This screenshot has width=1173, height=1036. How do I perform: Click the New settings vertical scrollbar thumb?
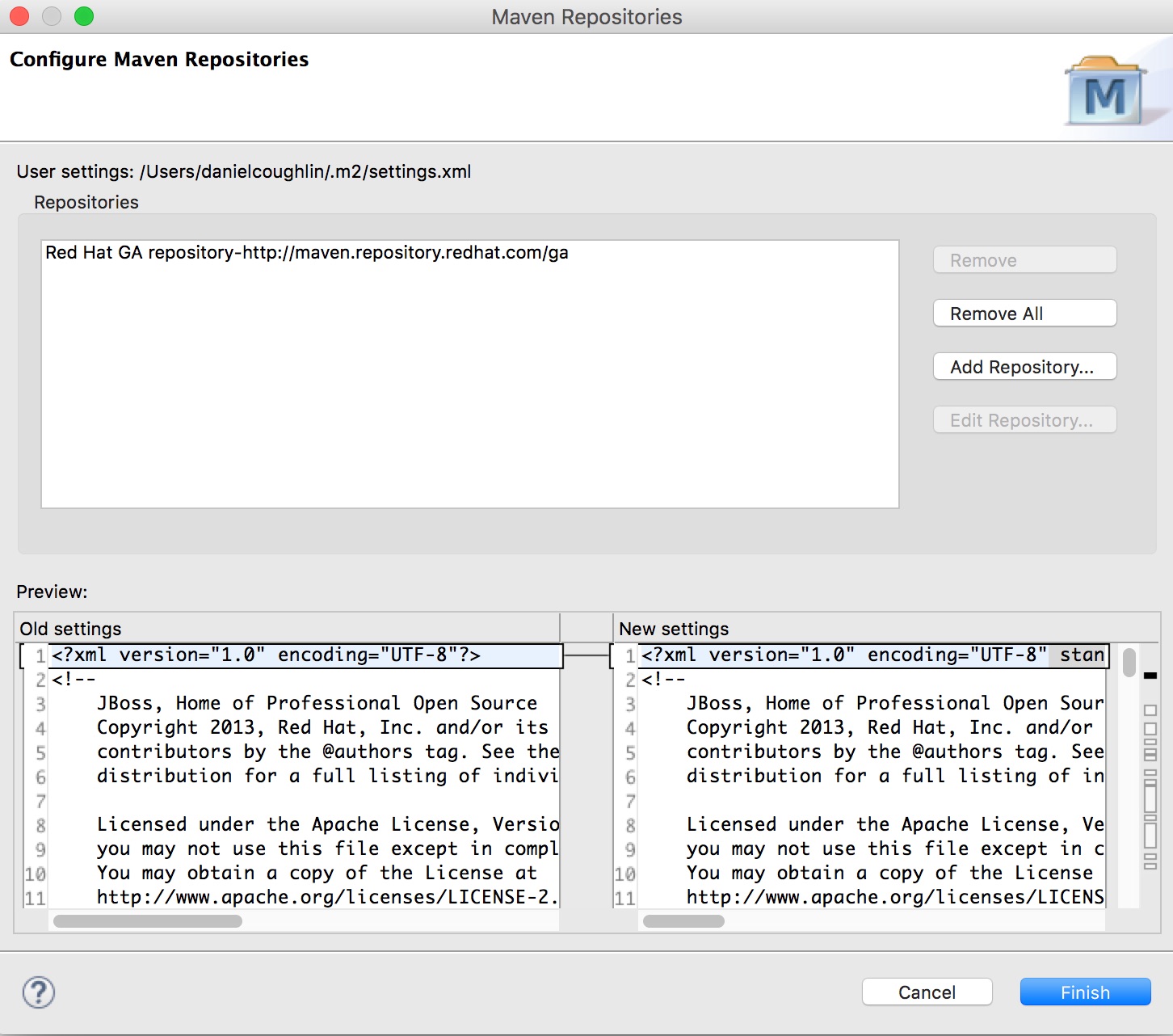pos(1129,662)
